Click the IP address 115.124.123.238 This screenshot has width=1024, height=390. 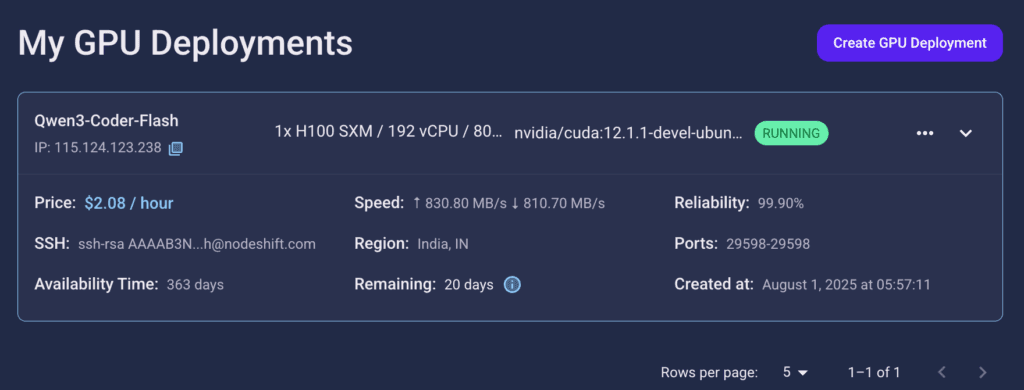click(98, 148)
